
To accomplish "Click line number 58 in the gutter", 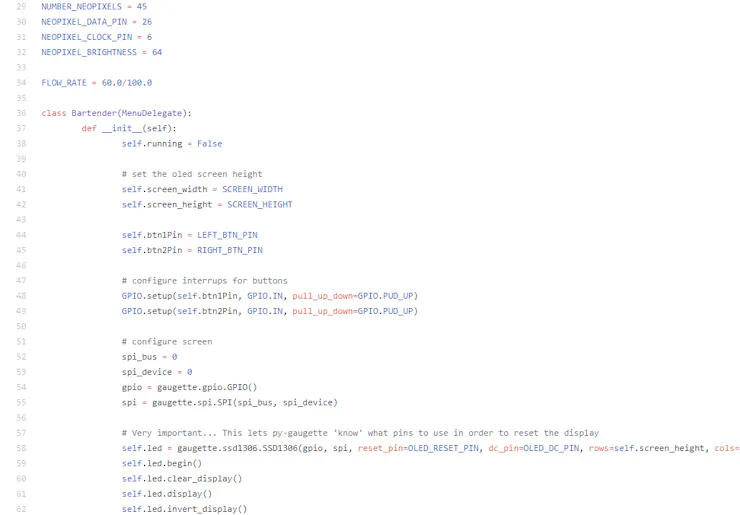I will pos(21,448).
